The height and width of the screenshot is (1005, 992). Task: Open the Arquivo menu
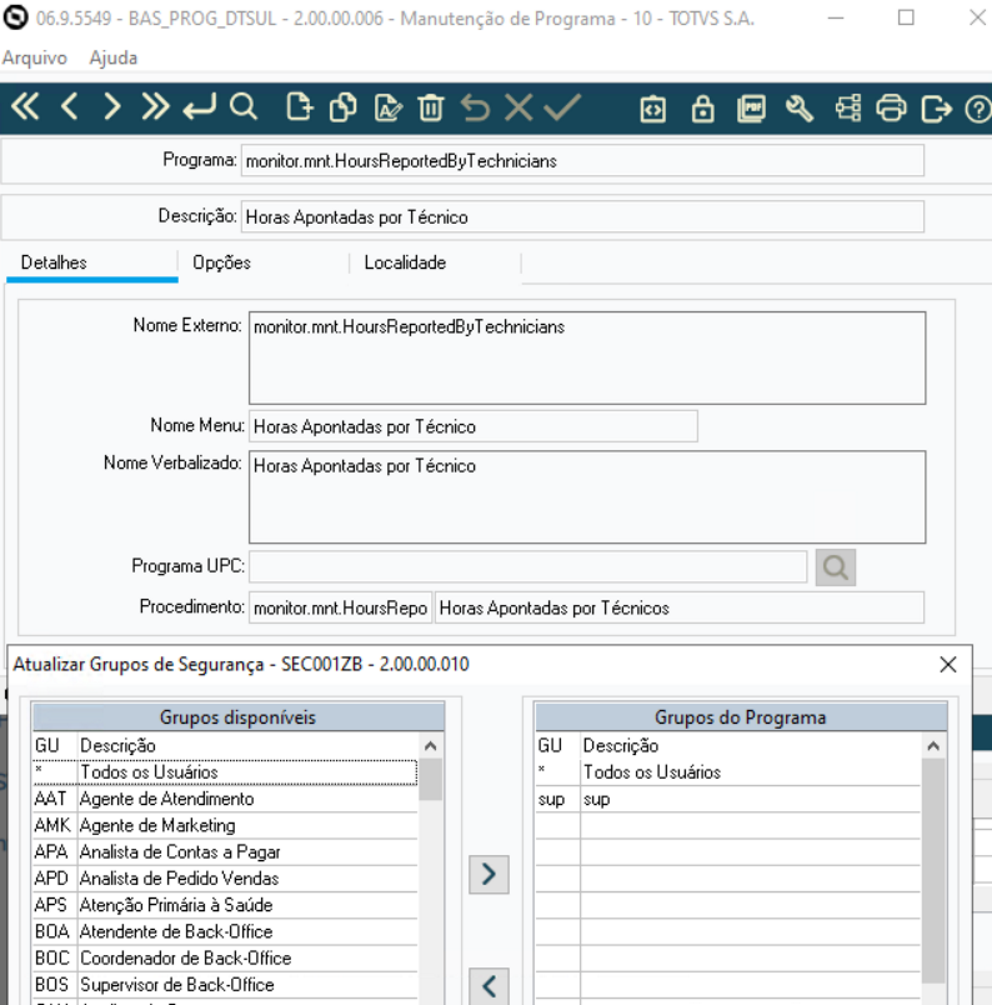[x=34, y=58]
